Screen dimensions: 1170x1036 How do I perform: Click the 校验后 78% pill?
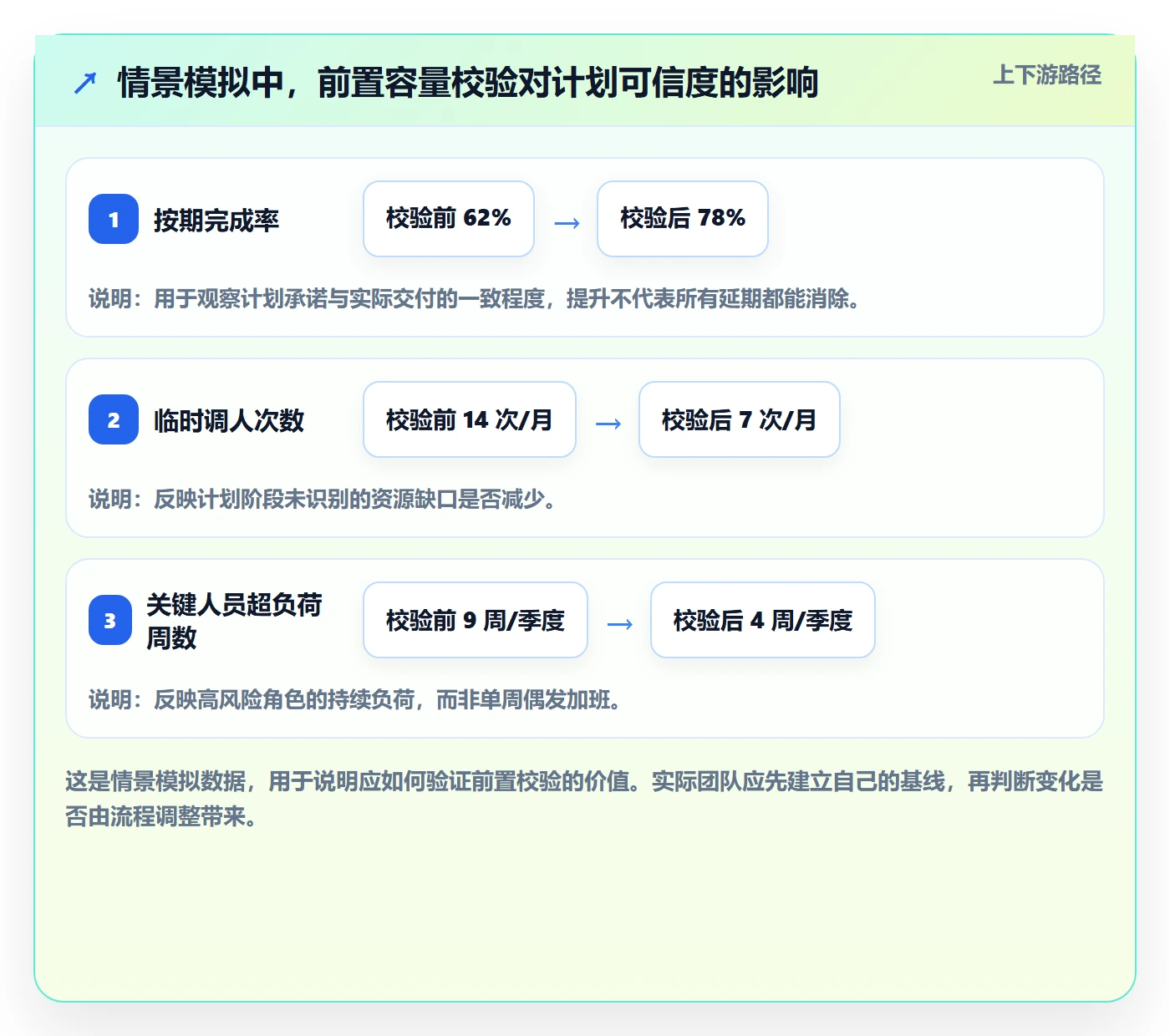pyautogui.click(x=683, y=219)
